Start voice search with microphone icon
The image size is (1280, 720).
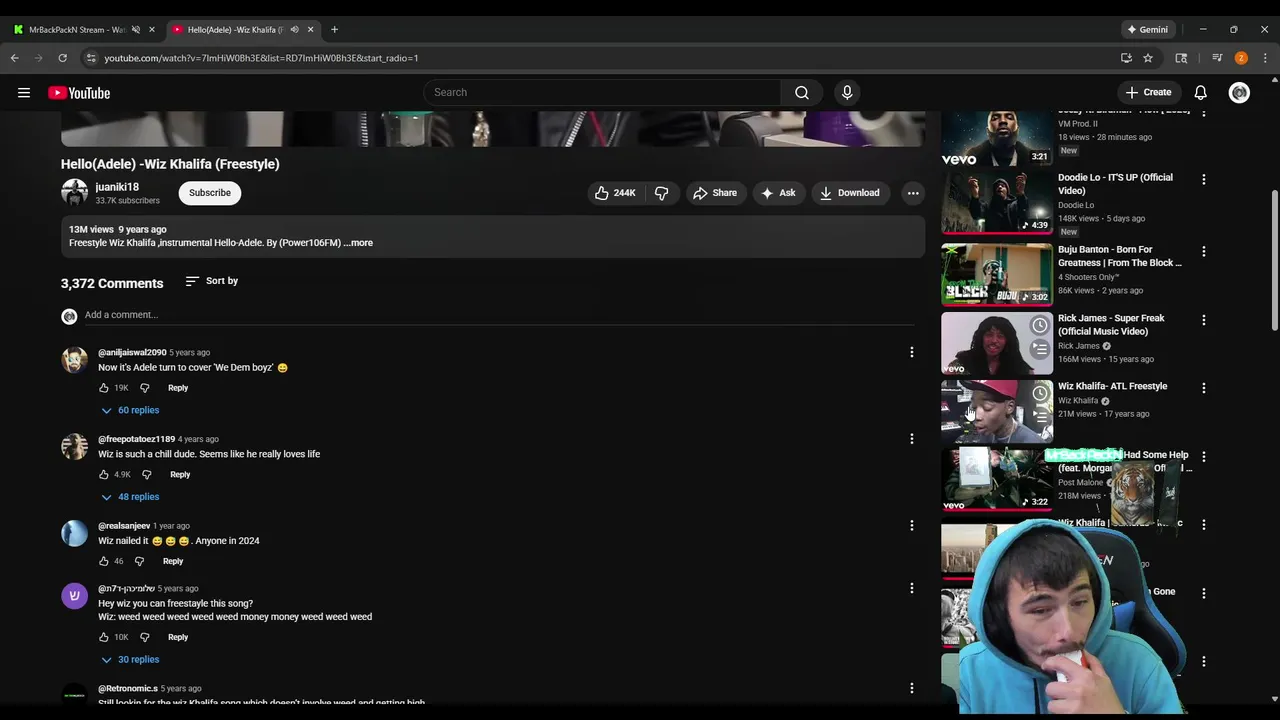(x=847, y=92)
